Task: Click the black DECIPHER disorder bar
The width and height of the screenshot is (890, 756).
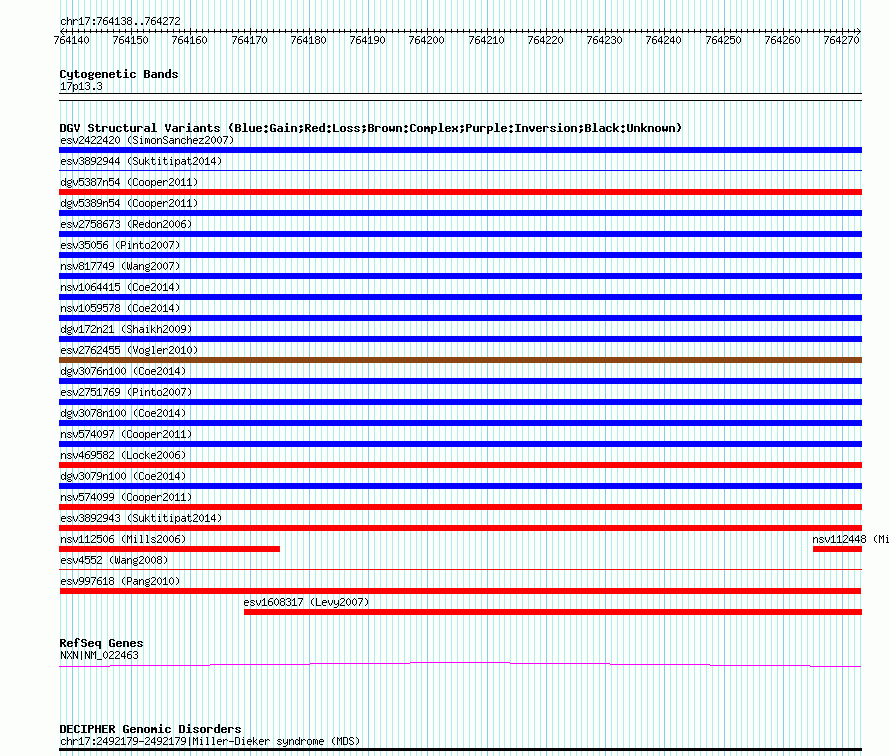Action: [x=460, y=750]
